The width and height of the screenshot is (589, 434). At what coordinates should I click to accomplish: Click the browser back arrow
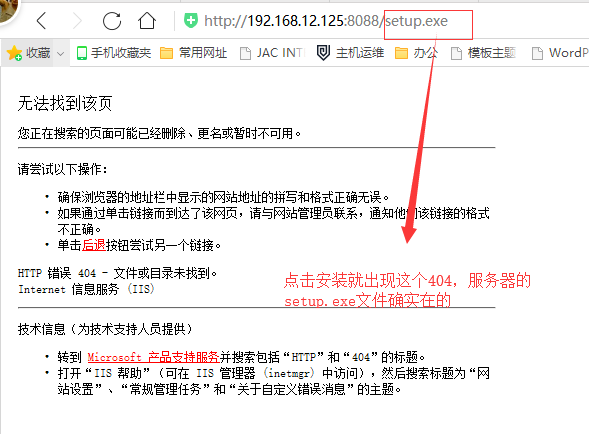(x=41, y=21)
